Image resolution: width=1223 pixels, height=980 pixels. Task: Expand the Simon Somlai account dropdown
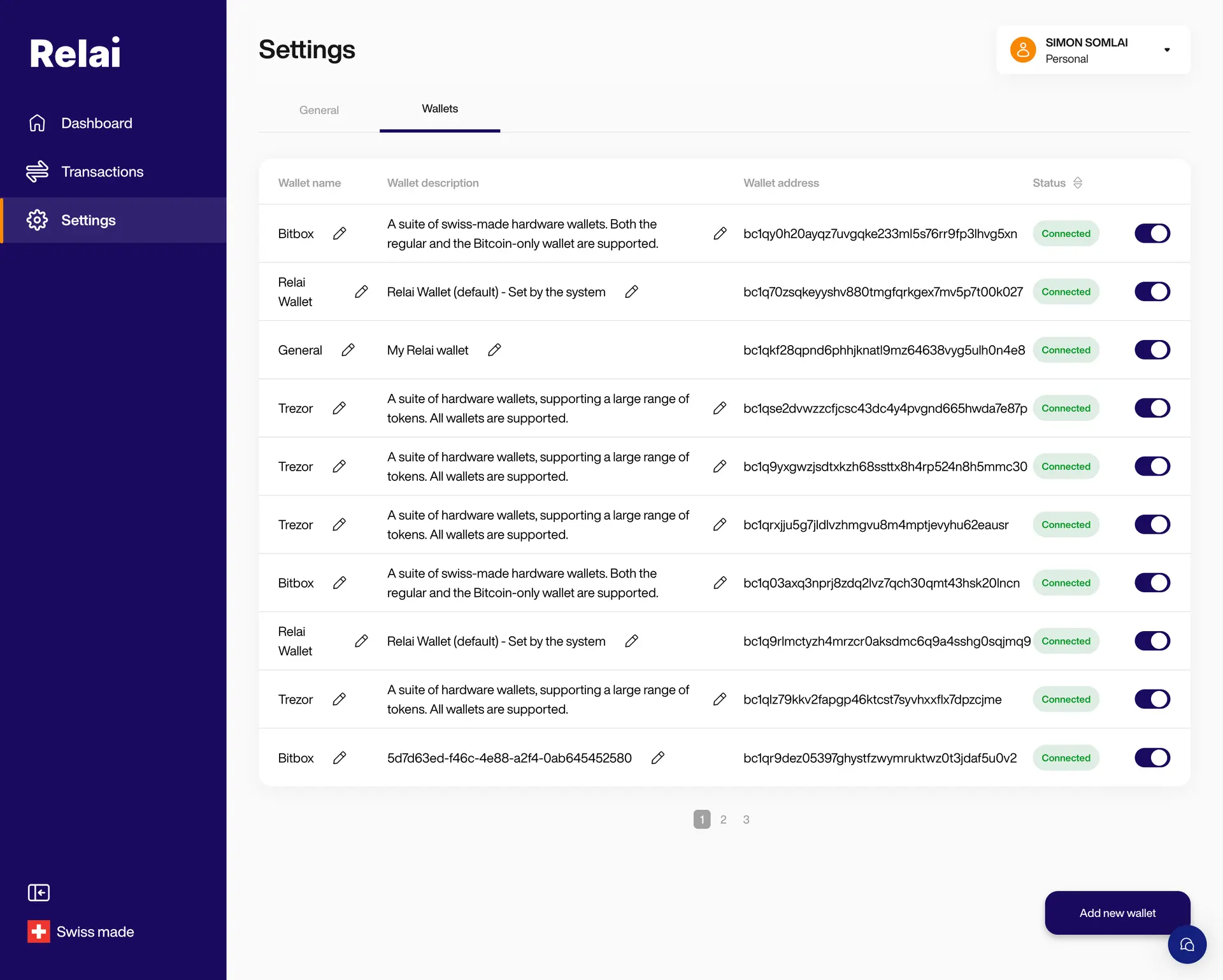pyautogui.click(x=1166, y=50)
